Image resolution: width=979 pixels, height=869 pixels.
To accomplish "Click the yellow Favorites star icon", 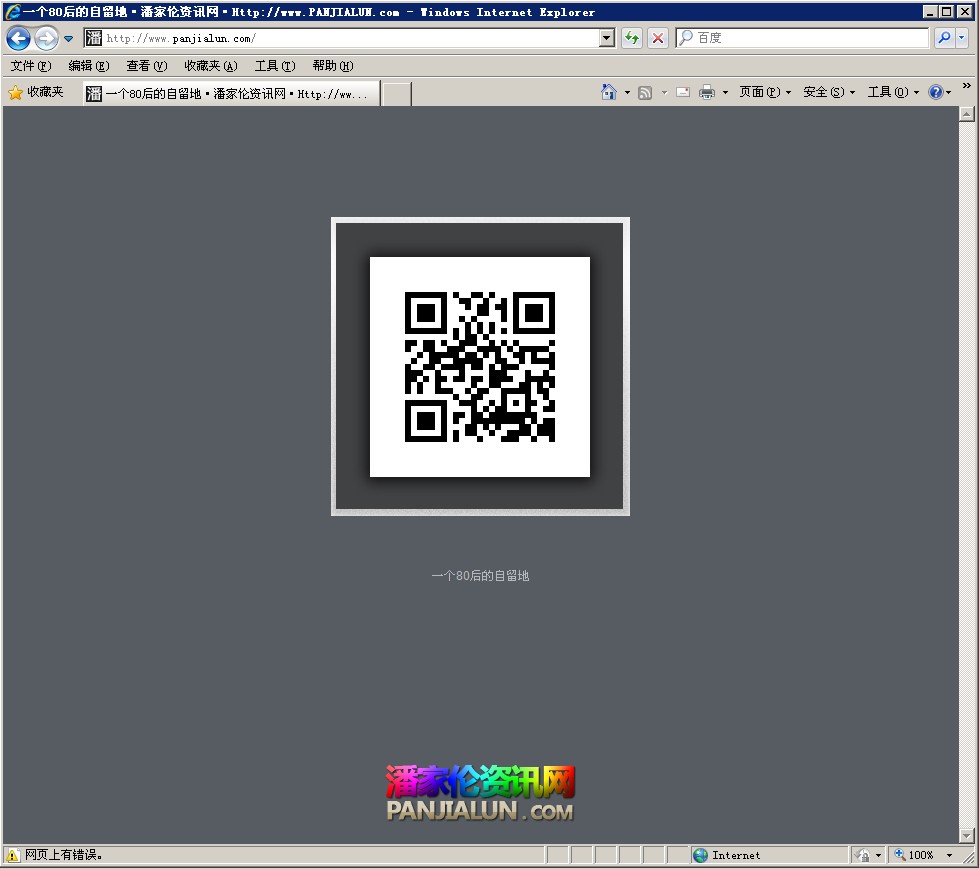I will [x=18, y=91].
